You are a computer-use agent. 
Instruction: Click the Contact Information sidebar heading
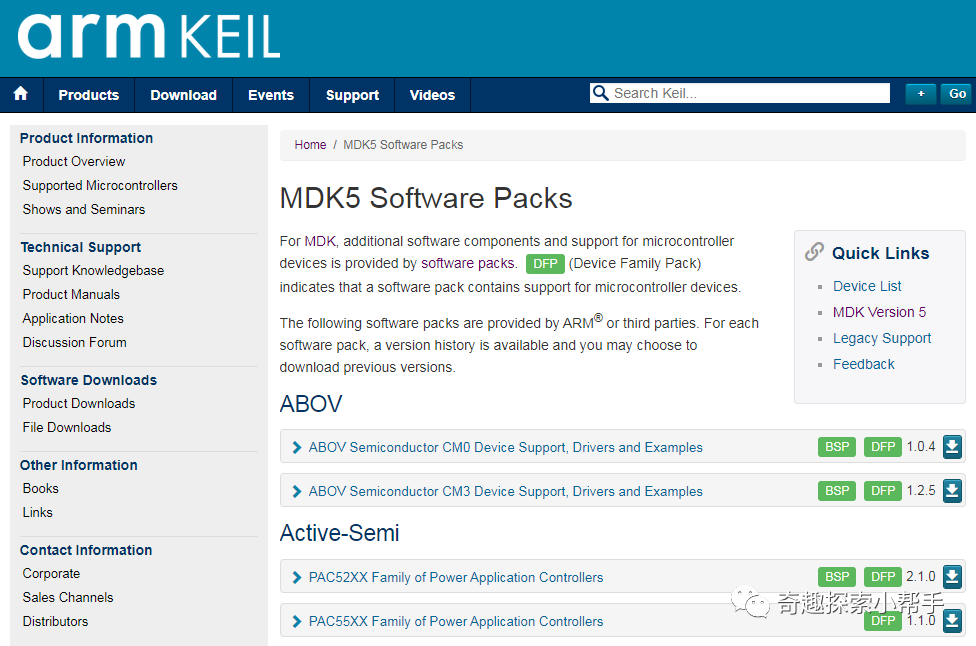pos(86,550)
